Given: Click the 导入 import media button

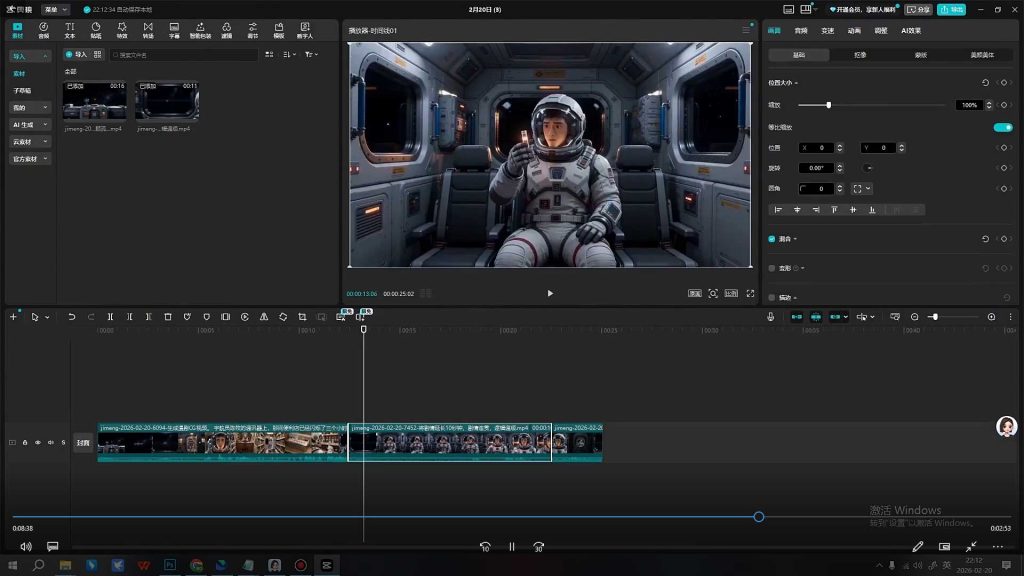Looking at the screenshot, I should pyautogui.click(x=76, y=54).
